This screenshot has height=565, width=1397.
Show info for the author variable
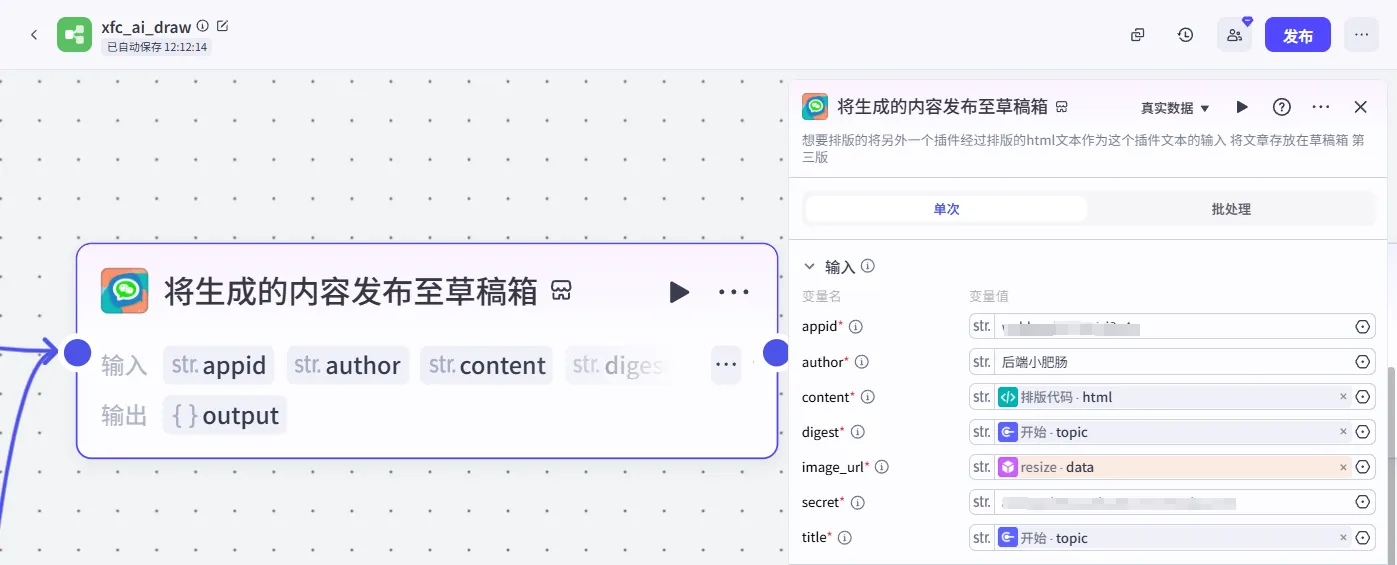[861, 362]
